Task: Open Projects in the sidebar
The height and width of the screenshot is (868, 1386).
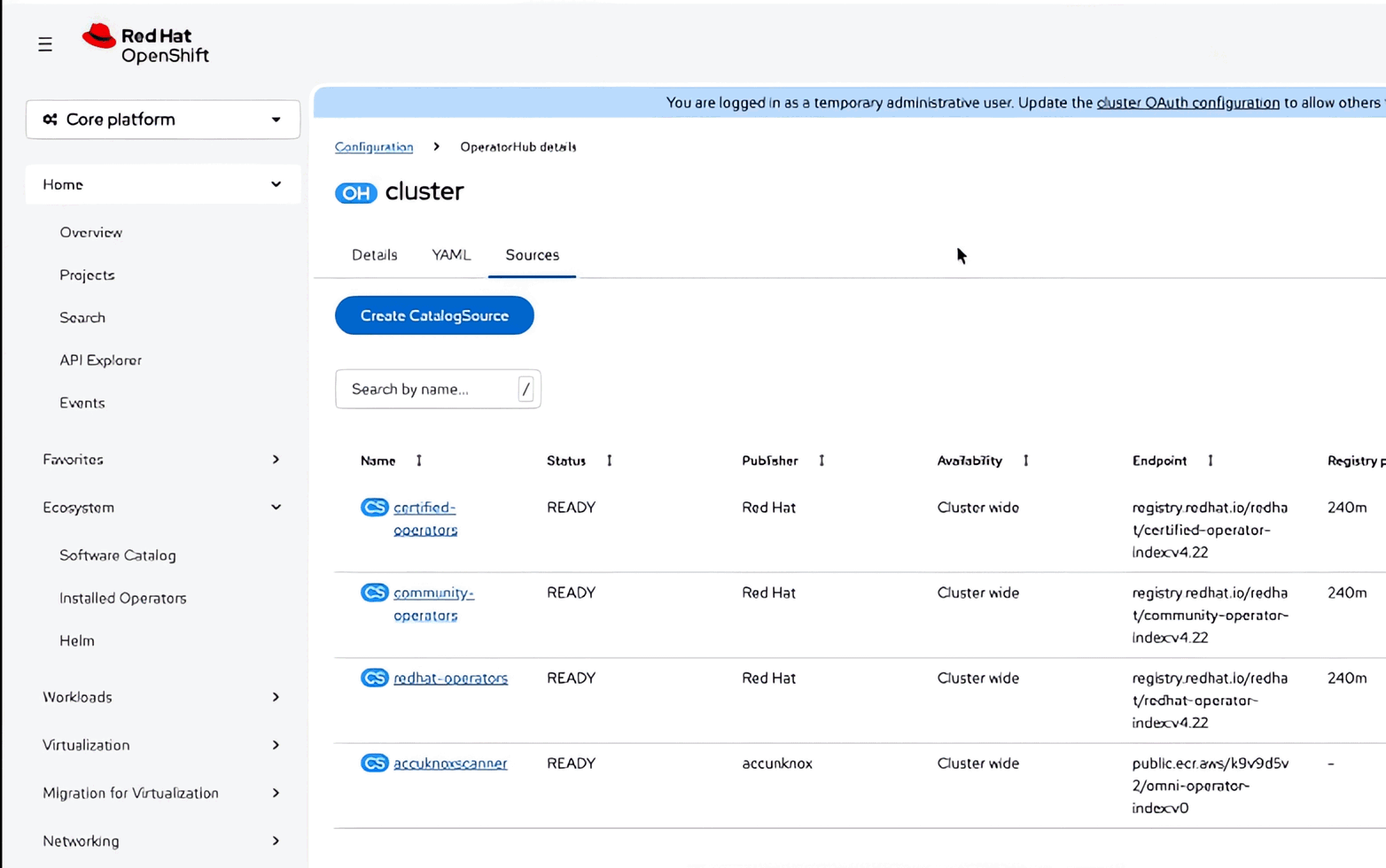Action: (x=87, y=275)
